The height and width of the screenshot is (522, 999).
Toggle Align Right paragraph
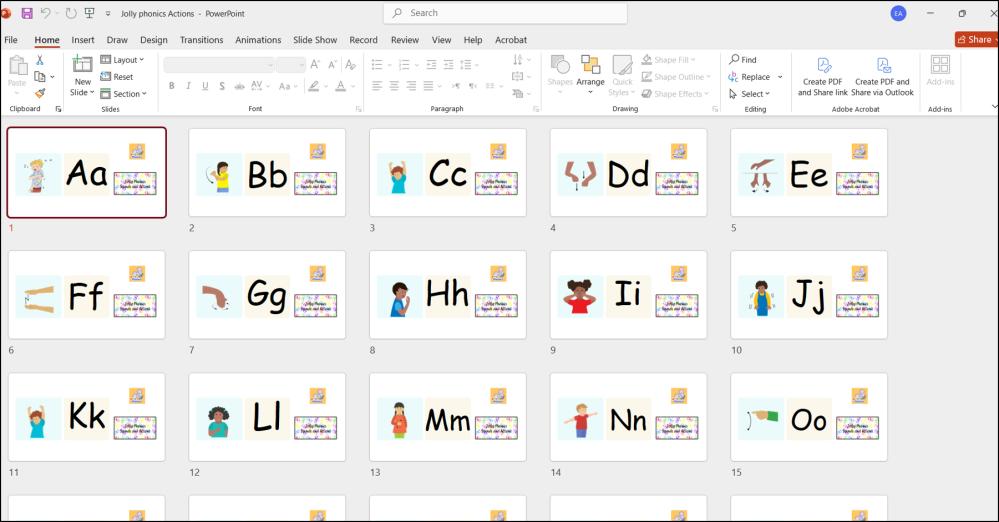tap(412, 85)
